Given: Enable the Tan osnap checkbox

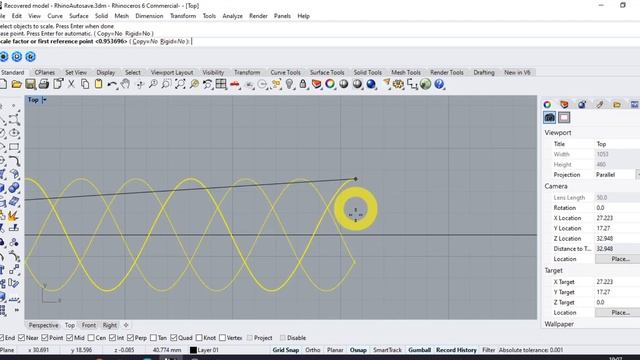Looking at the screenshot, I should [x=153, y=338].
